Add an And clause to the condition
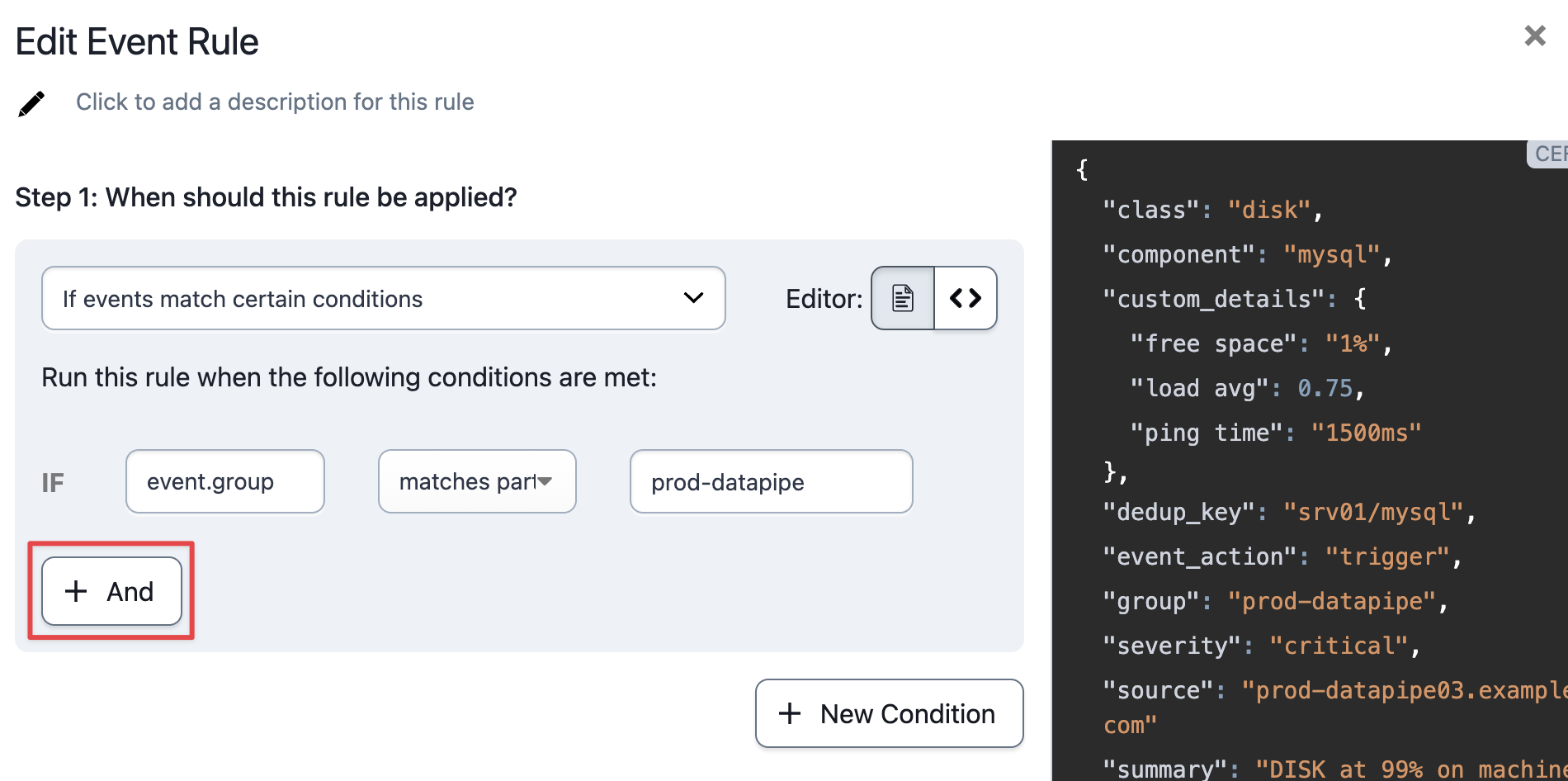 click(x=111, y=591)
